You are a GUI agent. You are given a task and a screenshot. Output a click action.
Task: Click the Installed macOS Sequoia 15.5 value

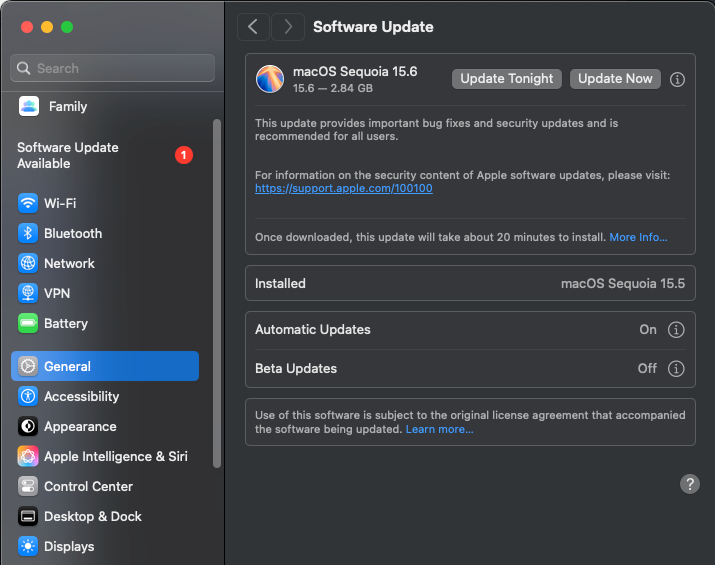tap(622, 284)
